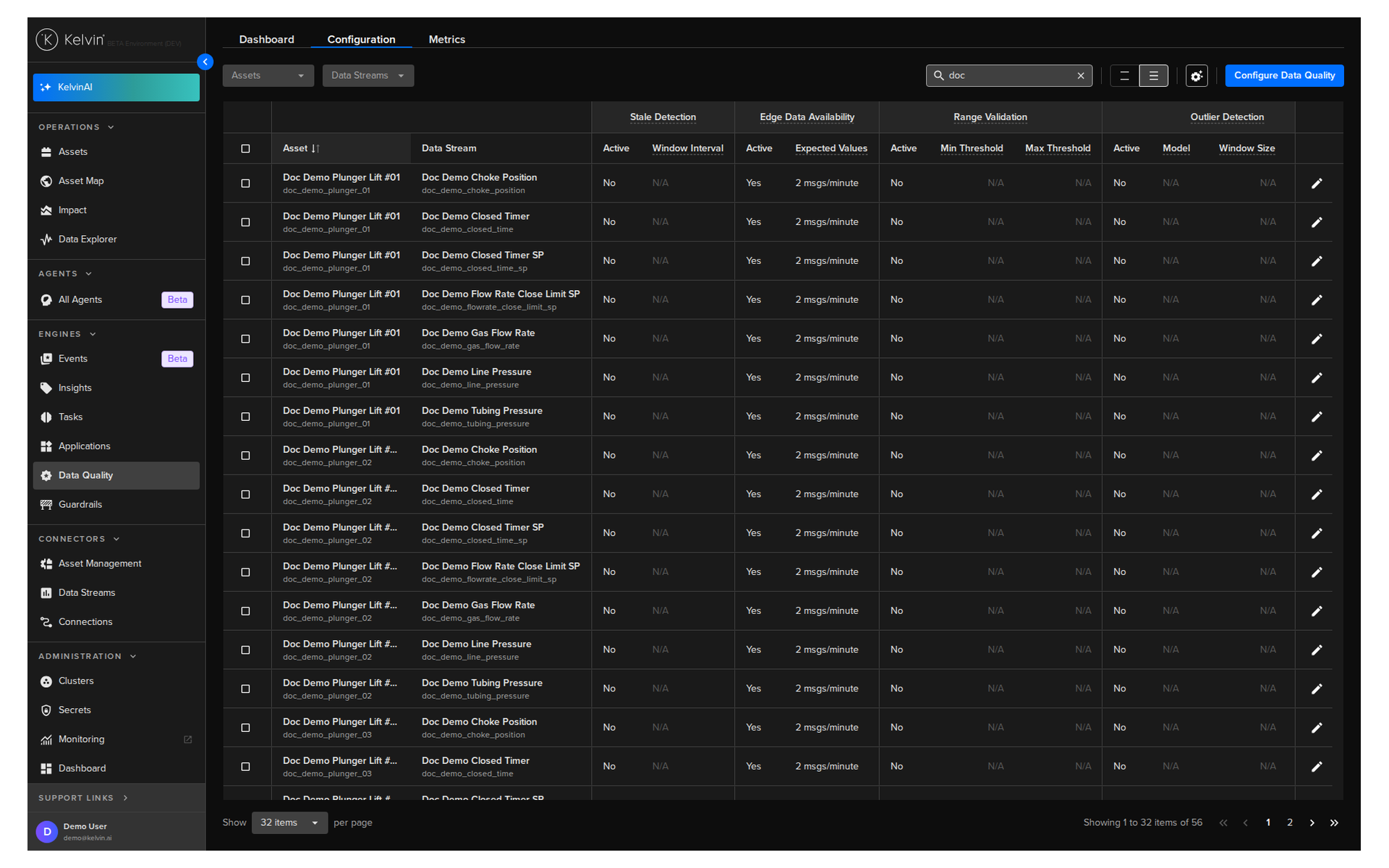Edit Plunger Lift #01 Tubing Pressure row
Image resolution: width=1389 pixels, height=868 pixels.
pos(1317,417)
